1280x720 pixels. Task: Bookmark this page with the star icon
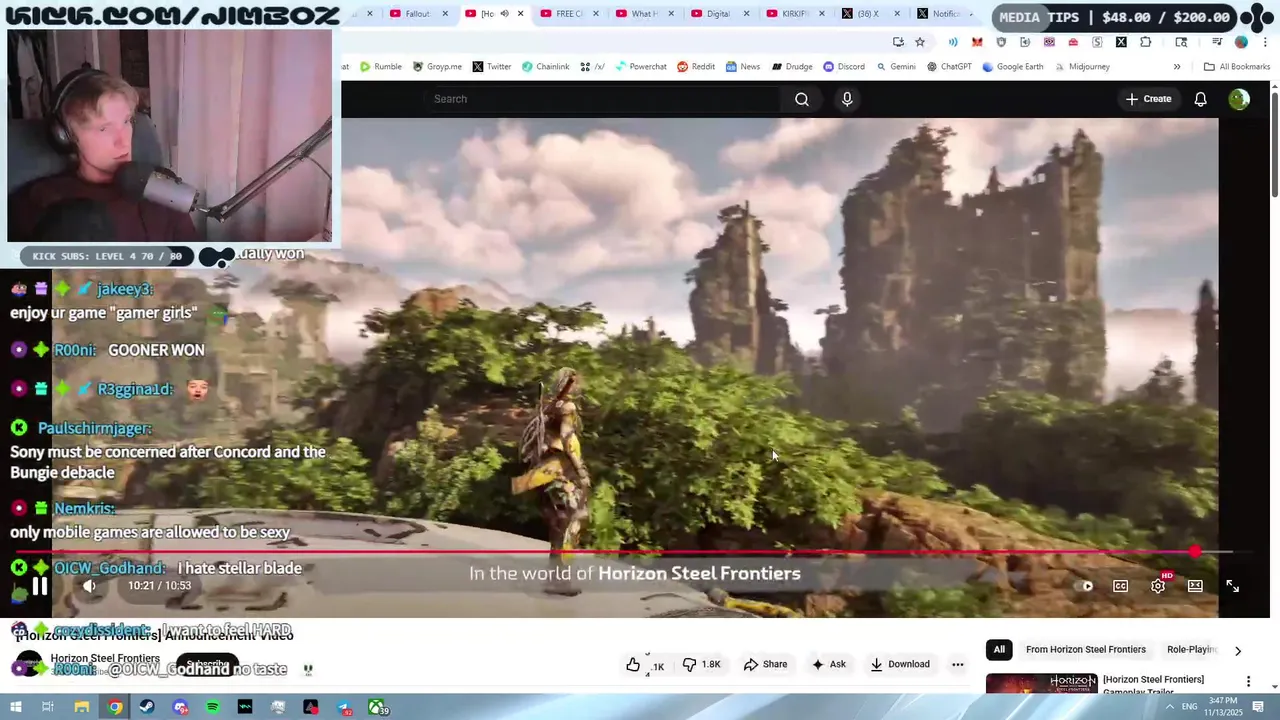(920, 42)
